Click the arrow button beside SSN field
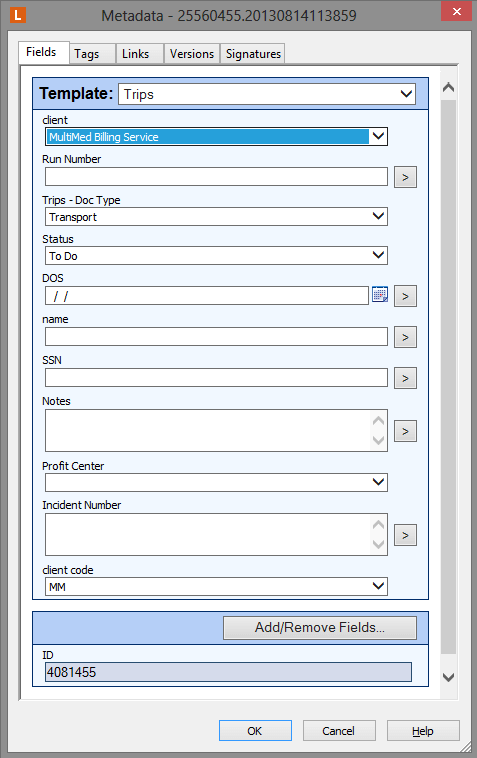Image resolution: width=477 pixels, height=758 pixels. [x=405, y=378]
